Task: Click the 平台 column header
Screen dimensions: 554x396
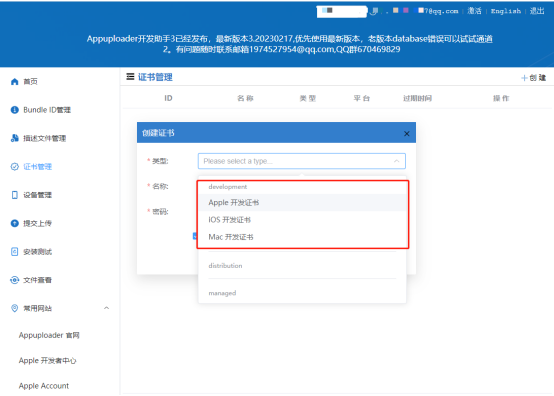Action: point(362,98)
